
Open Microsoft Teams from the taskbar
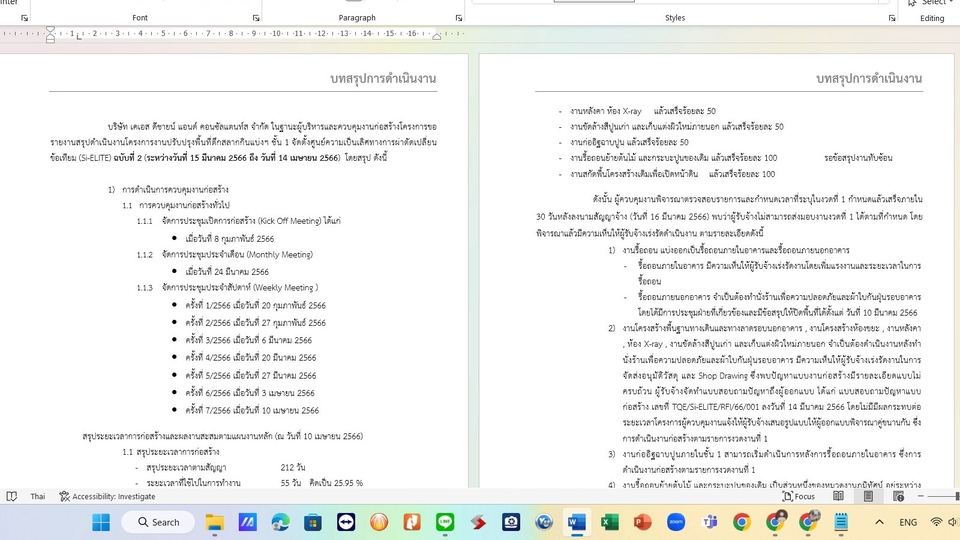click(x=709, y=522)
